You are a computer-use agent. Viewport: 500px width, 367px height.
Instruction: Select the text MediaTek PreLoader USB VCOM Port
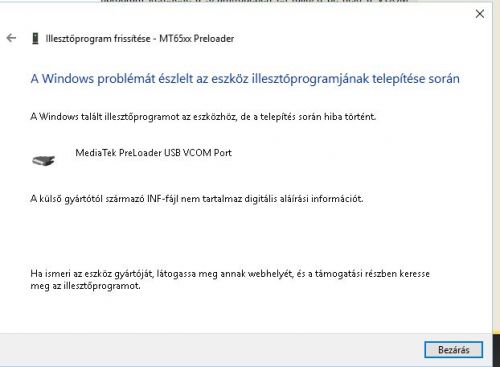click(x=153, y=153)
